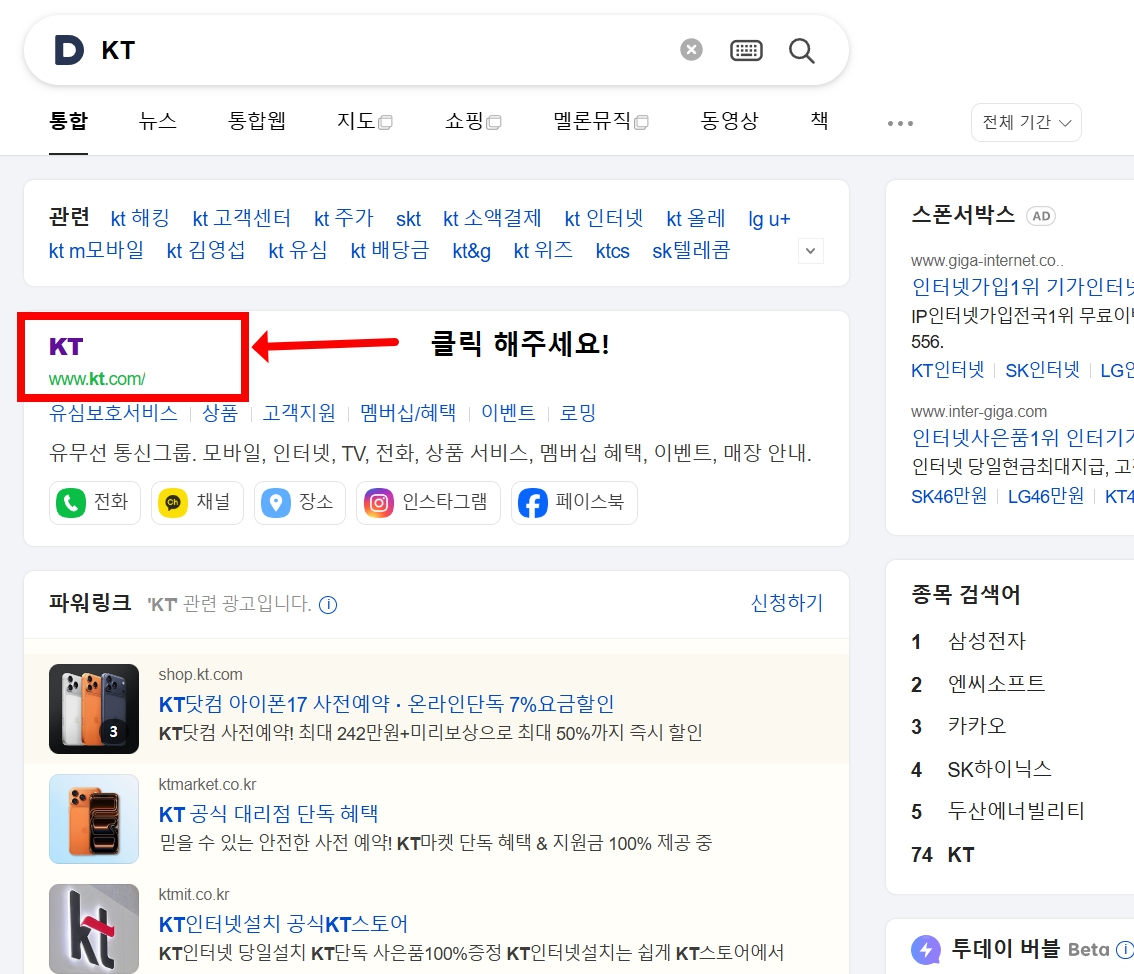Viewport: 1134px width, 974px height.
Task: Click SK46만원 link in sponsor box
Action: [x=949, y=496]
